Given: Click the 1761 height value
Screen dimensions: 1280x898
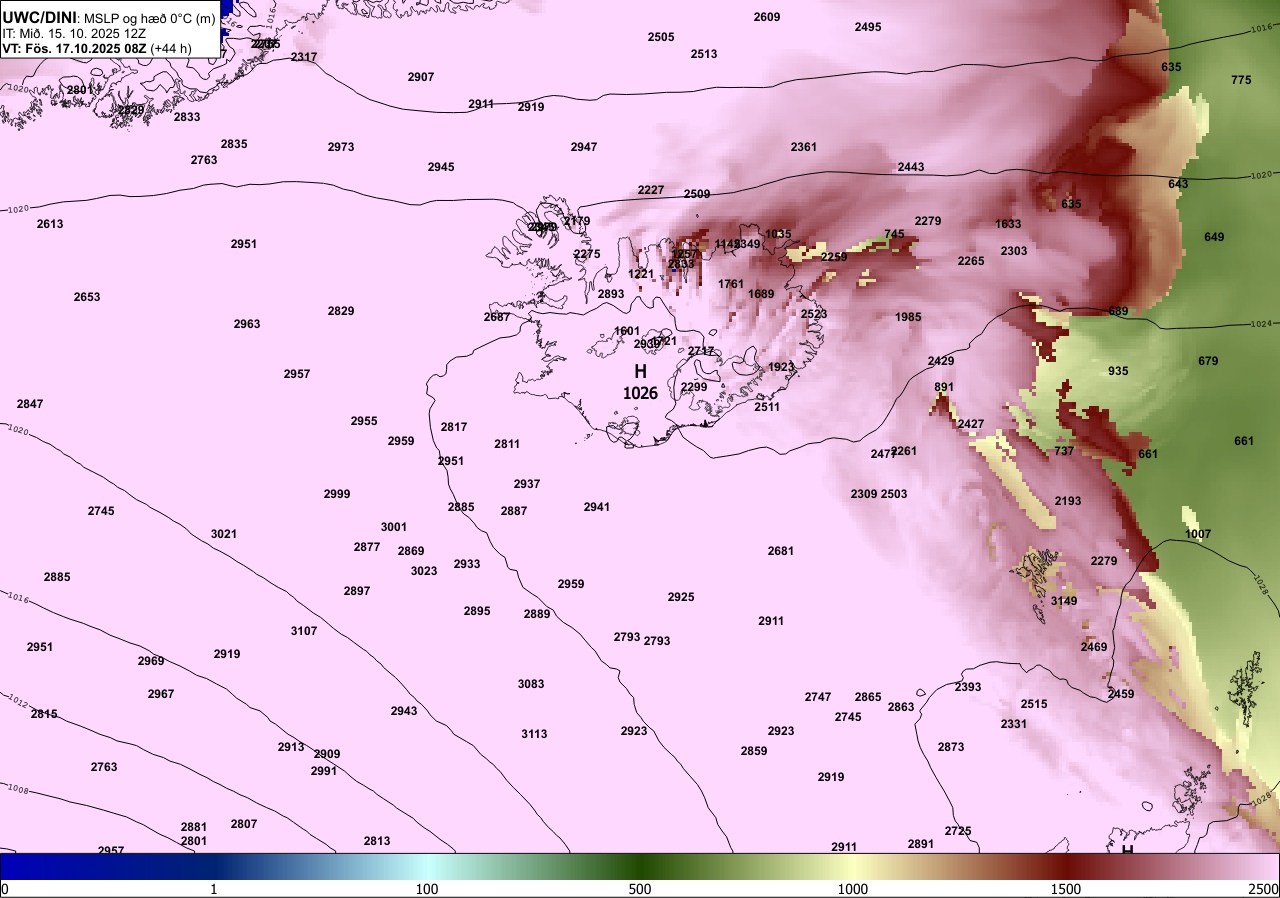Looking at the screenshot, I should coord(731,284).
